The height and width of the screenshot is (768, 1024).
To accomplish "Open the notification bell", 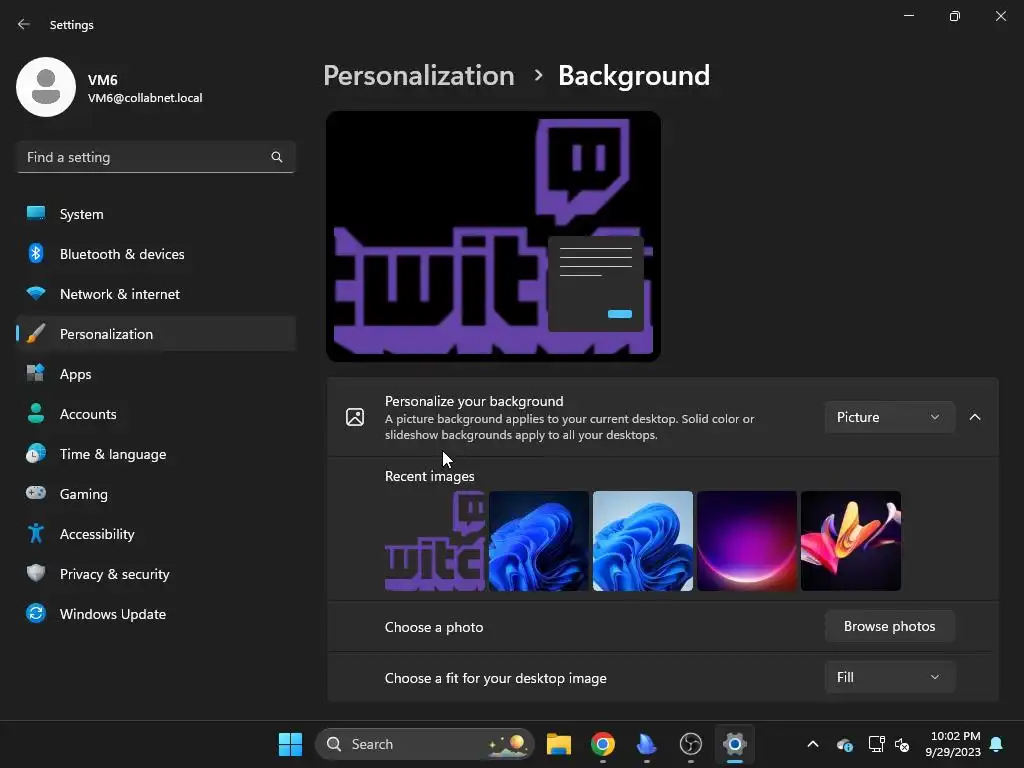I will [997, 744].
